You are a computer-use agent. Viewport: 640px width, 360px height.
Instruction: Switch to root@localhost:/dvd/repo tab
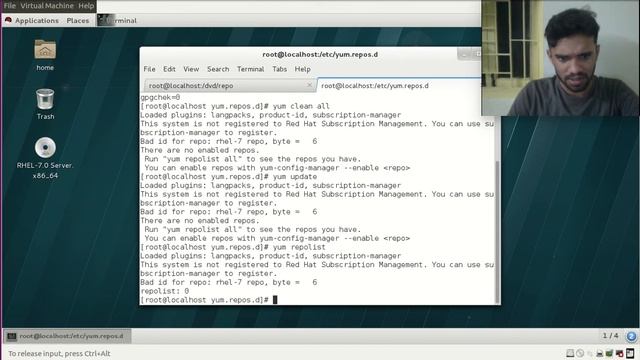[x=230, y=85]
